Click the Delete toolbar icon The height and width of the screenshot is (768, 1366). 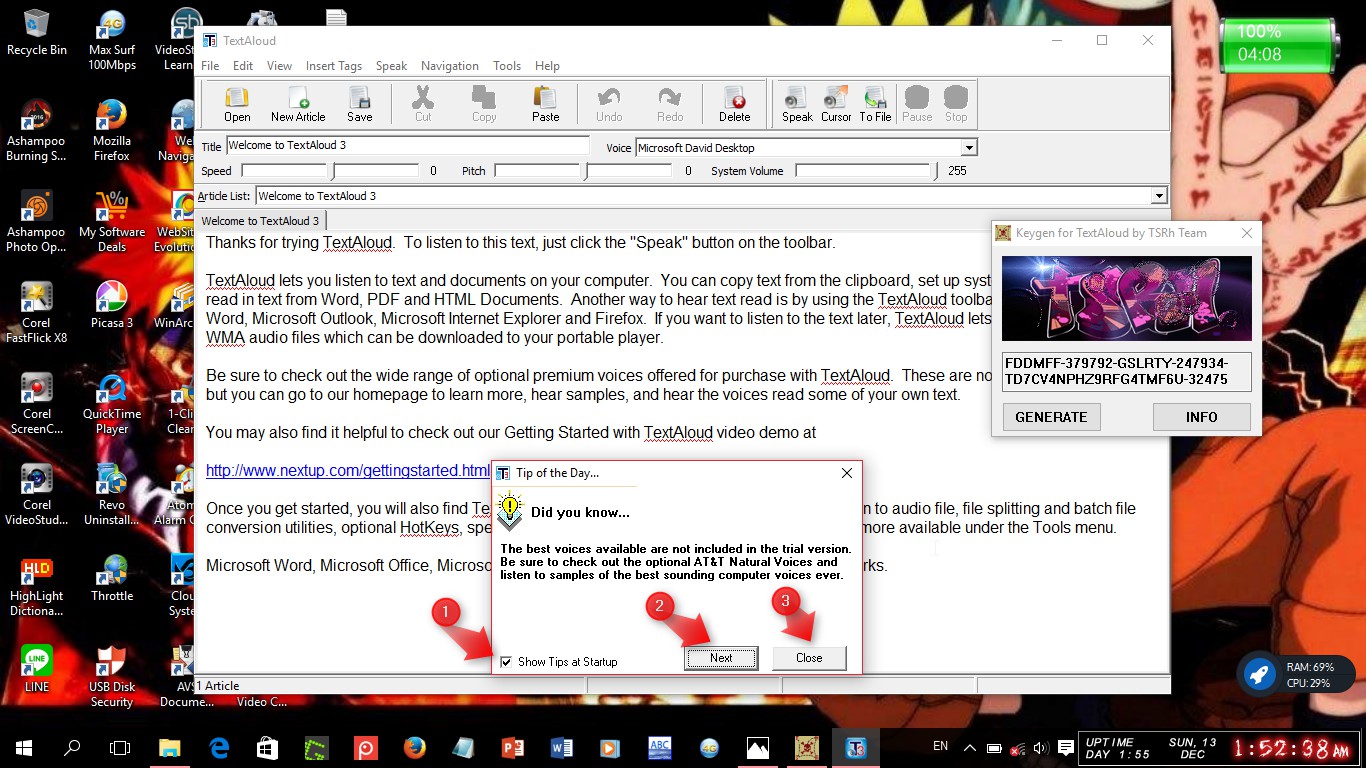734,104
